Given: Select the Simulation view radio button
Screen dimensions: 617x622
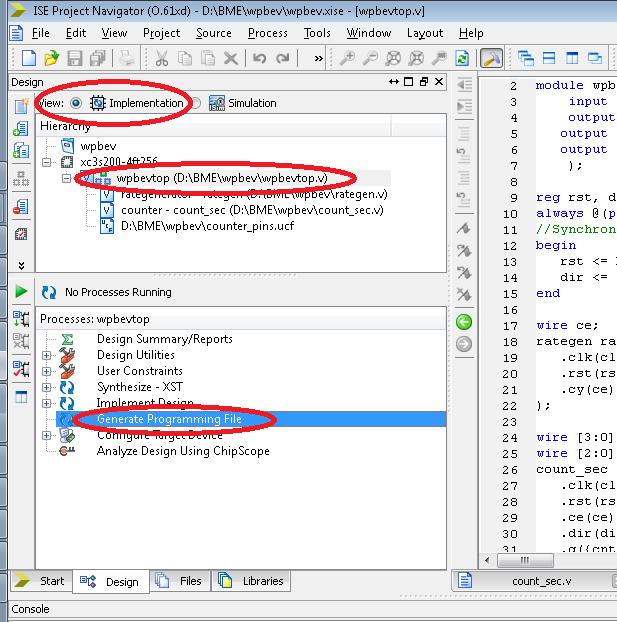Looking at the screenshot, I should 196,103.
